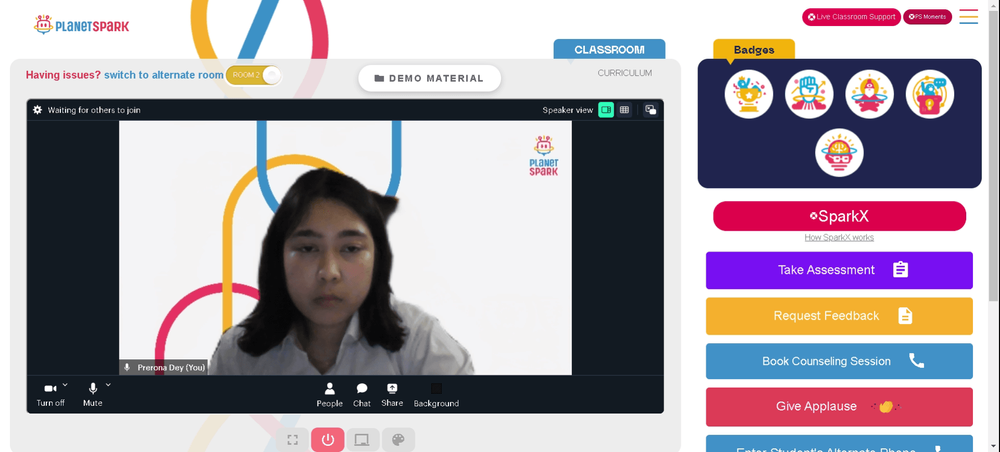Viewport: 1000px width, 452px height.
Task: Turn off the camera
Action: pyautogui.click(x=50, y=395)
